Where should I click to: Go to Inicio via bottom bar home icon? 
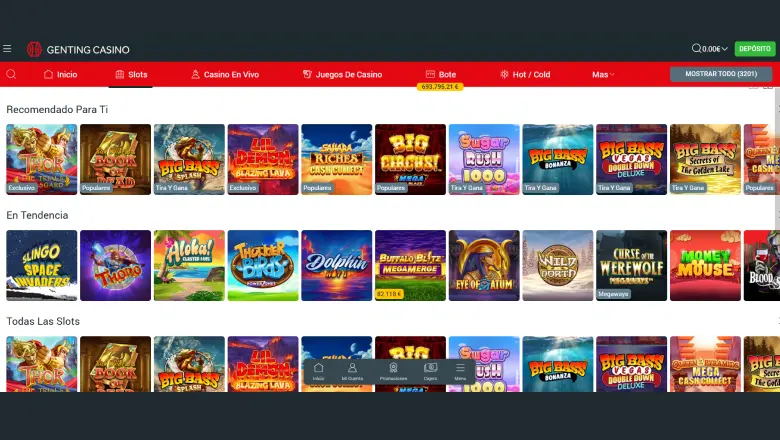click(318, 372)
